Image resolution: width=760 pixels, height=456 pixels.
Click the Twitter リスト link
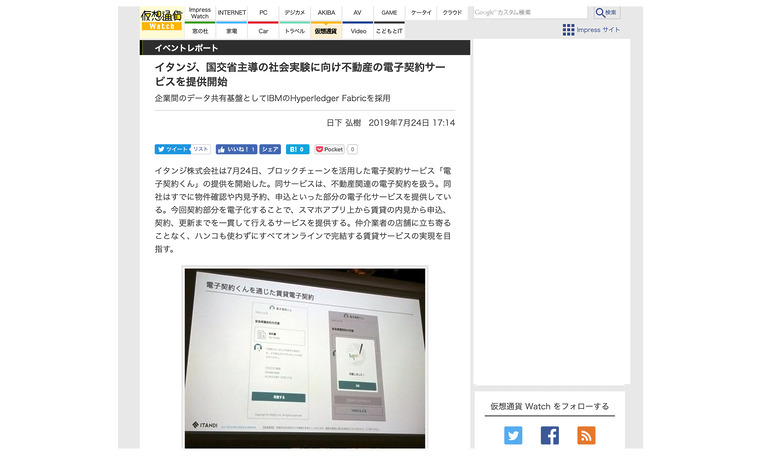click(200, 149)
